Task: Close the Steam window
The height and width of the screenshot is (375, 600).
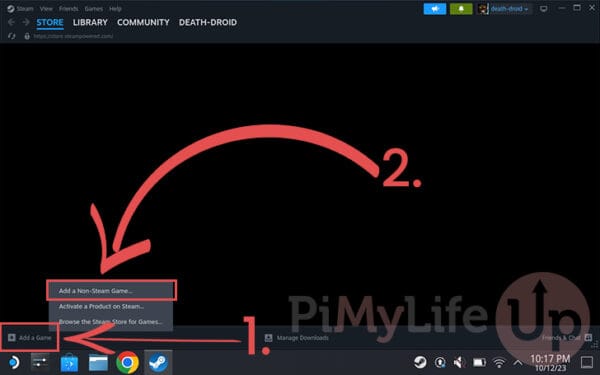Action: (x=592, y=8)
